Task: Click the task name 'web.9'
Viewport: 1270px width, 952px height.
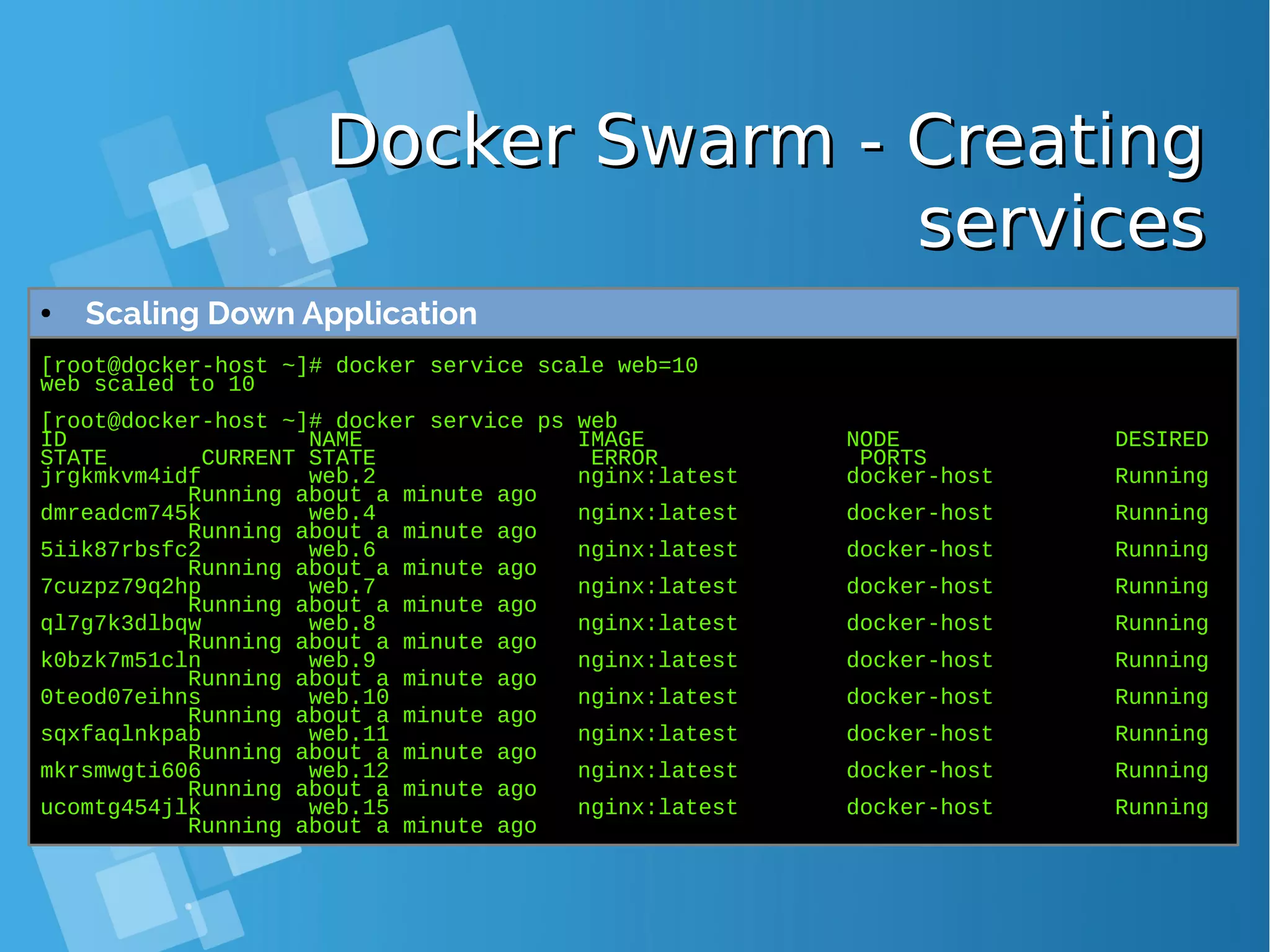Action: (342, 660)
